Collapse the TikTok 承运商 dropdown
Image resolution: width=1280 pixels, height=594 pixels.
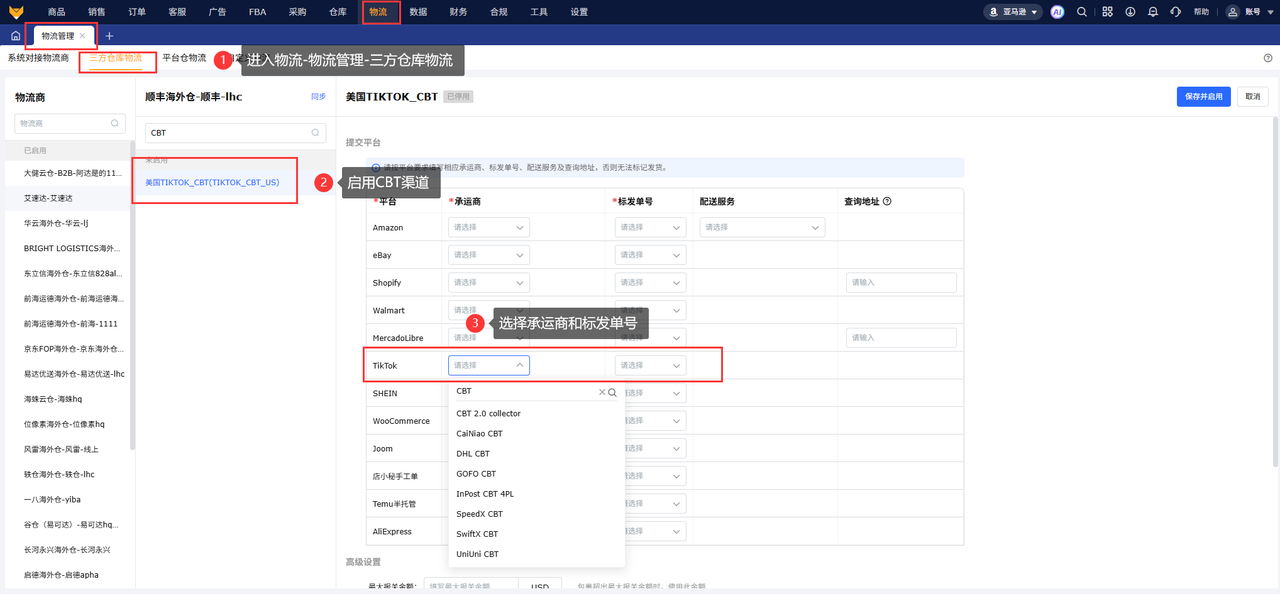point(489,365)
